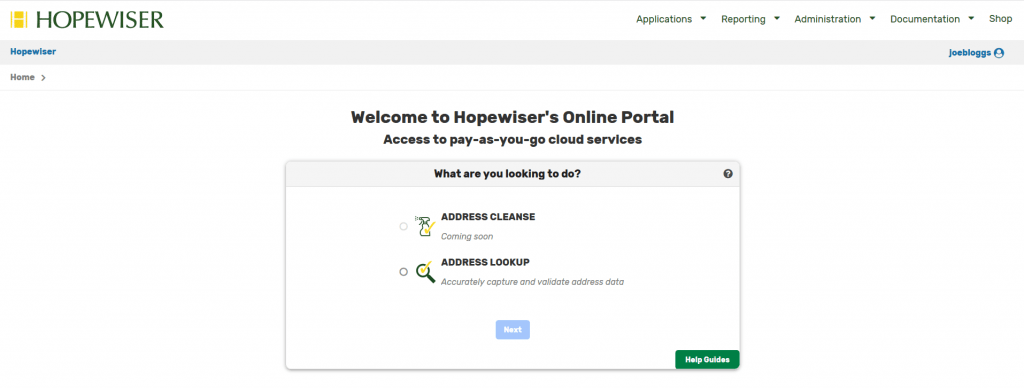Open the Administration menu
This screenshot has width=1024, height=388.
[x=827, y=19]
